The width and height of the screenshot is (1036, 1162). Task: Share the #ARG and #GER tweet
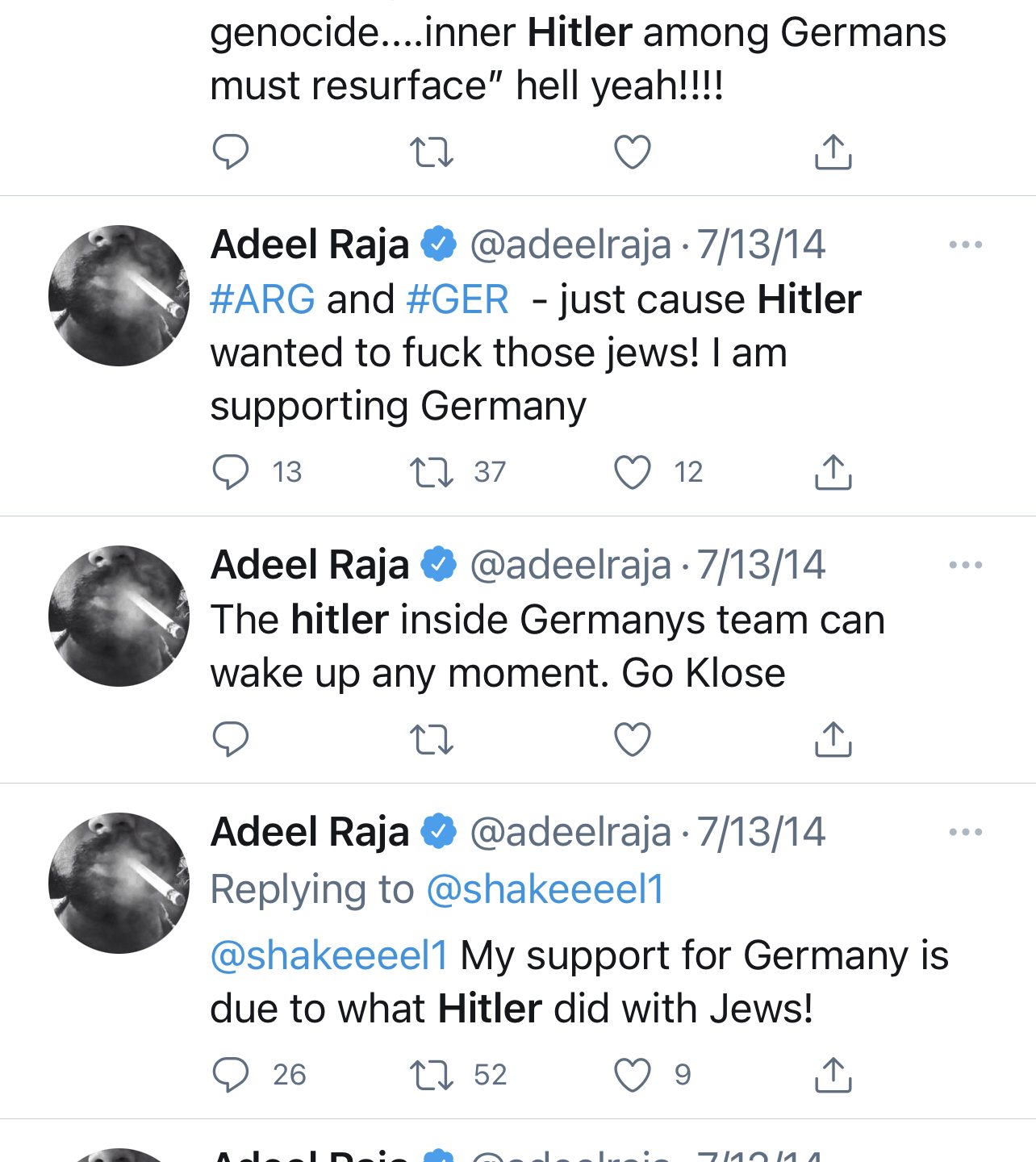coord(833,472)
